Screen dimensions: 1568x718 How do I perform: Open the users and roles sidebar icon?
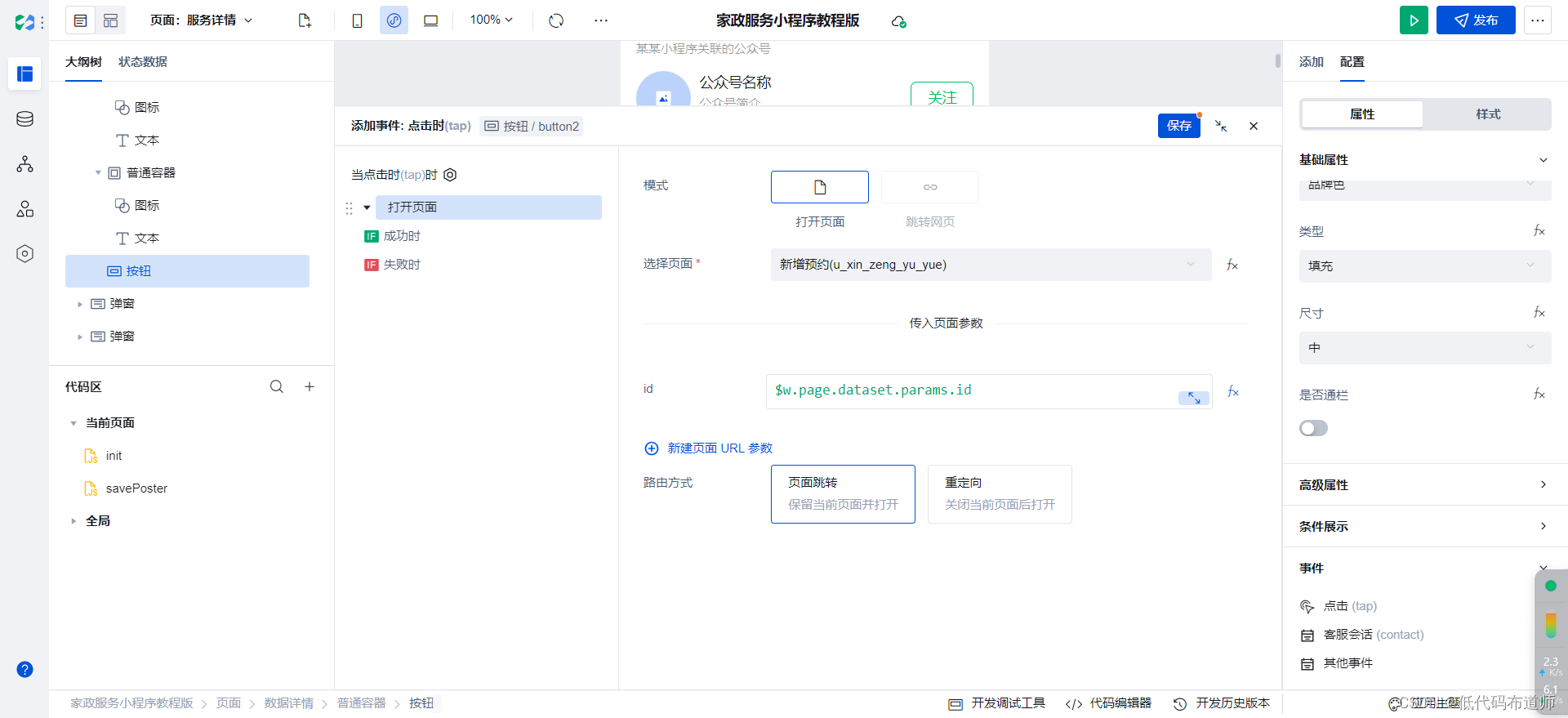pos(24,209)
